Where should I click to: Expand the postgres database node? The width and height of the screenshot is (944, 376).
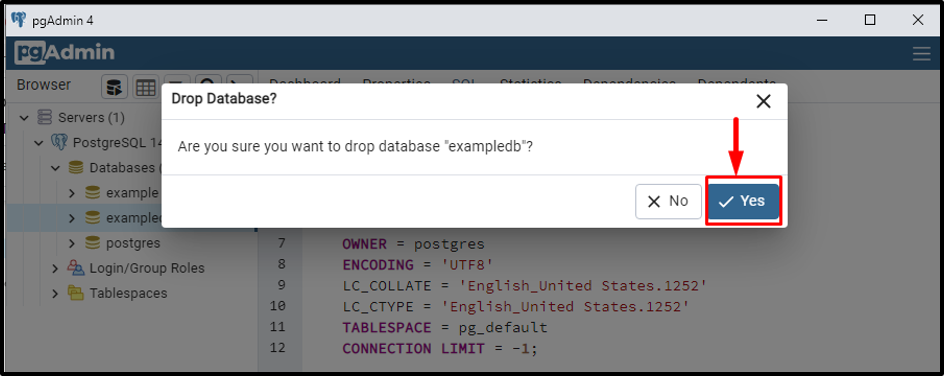point(72,243)
